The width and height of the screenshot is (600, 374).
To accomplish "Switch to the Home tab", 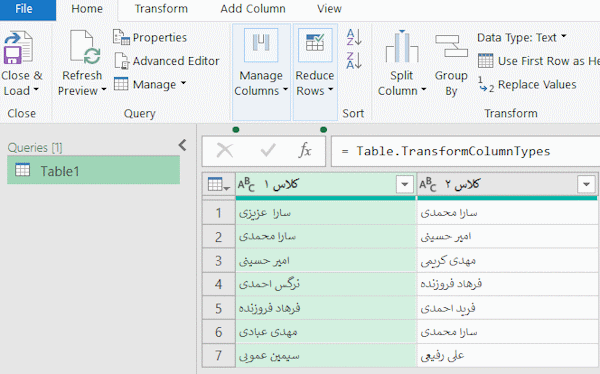I will click(x=87, y=9).
